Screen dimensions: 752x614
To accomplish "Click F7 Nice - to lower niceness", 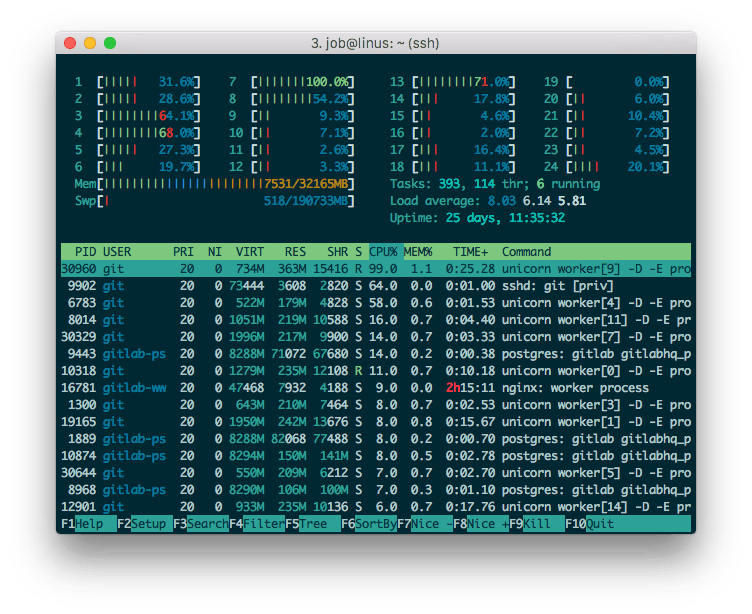I will tap(425, 524).
